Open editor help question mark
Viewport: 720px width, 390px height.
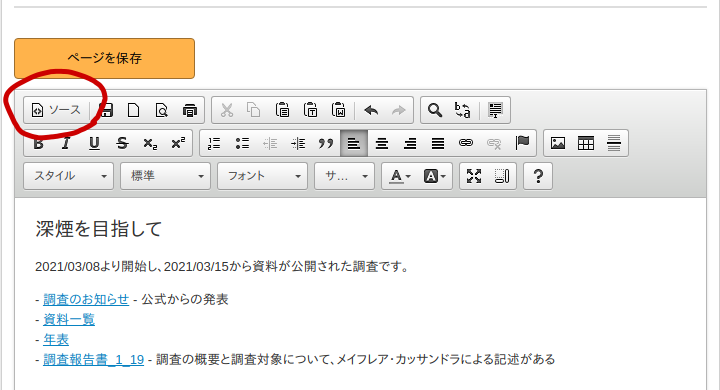(x=538, y=176)
